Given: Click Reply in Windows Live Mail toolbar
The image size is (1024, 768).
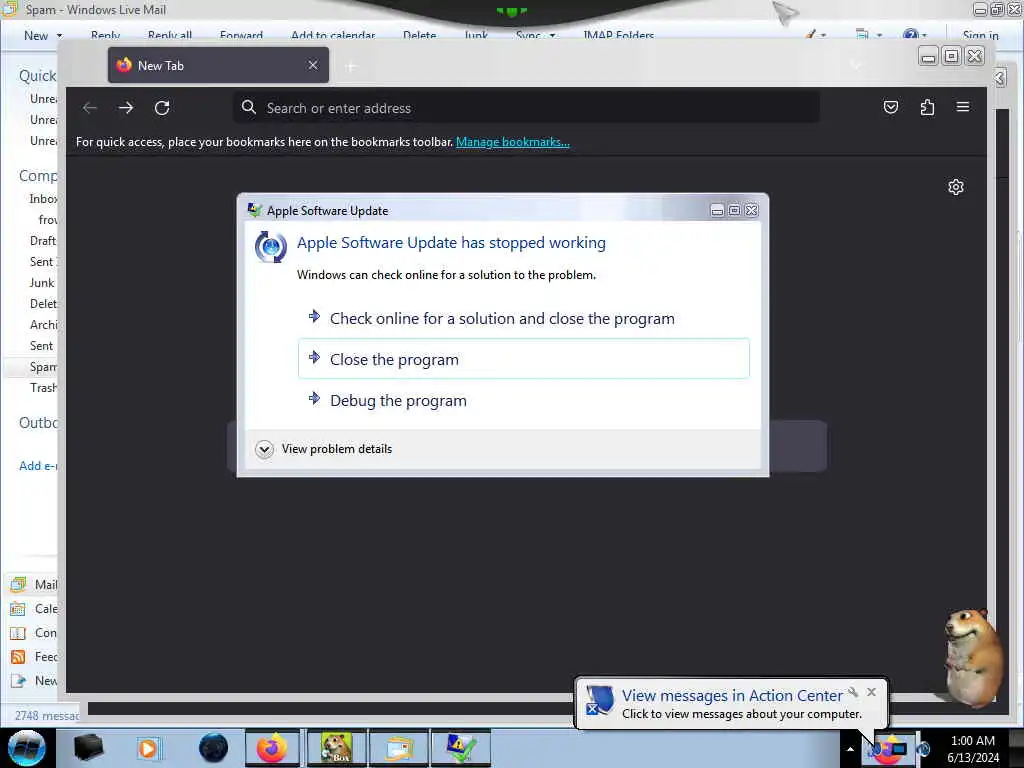Looking at the screenshot, I should [105, 36].
